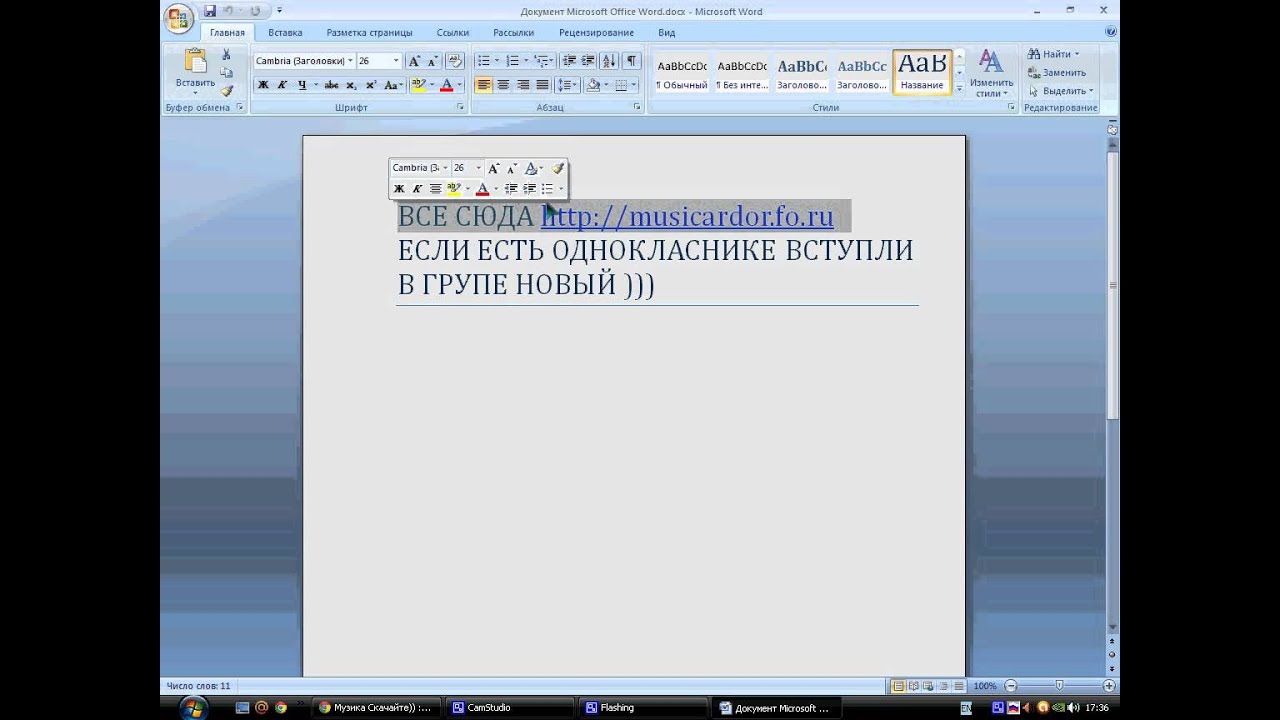1280x720 pixels.
Task: Open the ribbon highlight color dropdown arrow
Action: (x=431, y=85)
